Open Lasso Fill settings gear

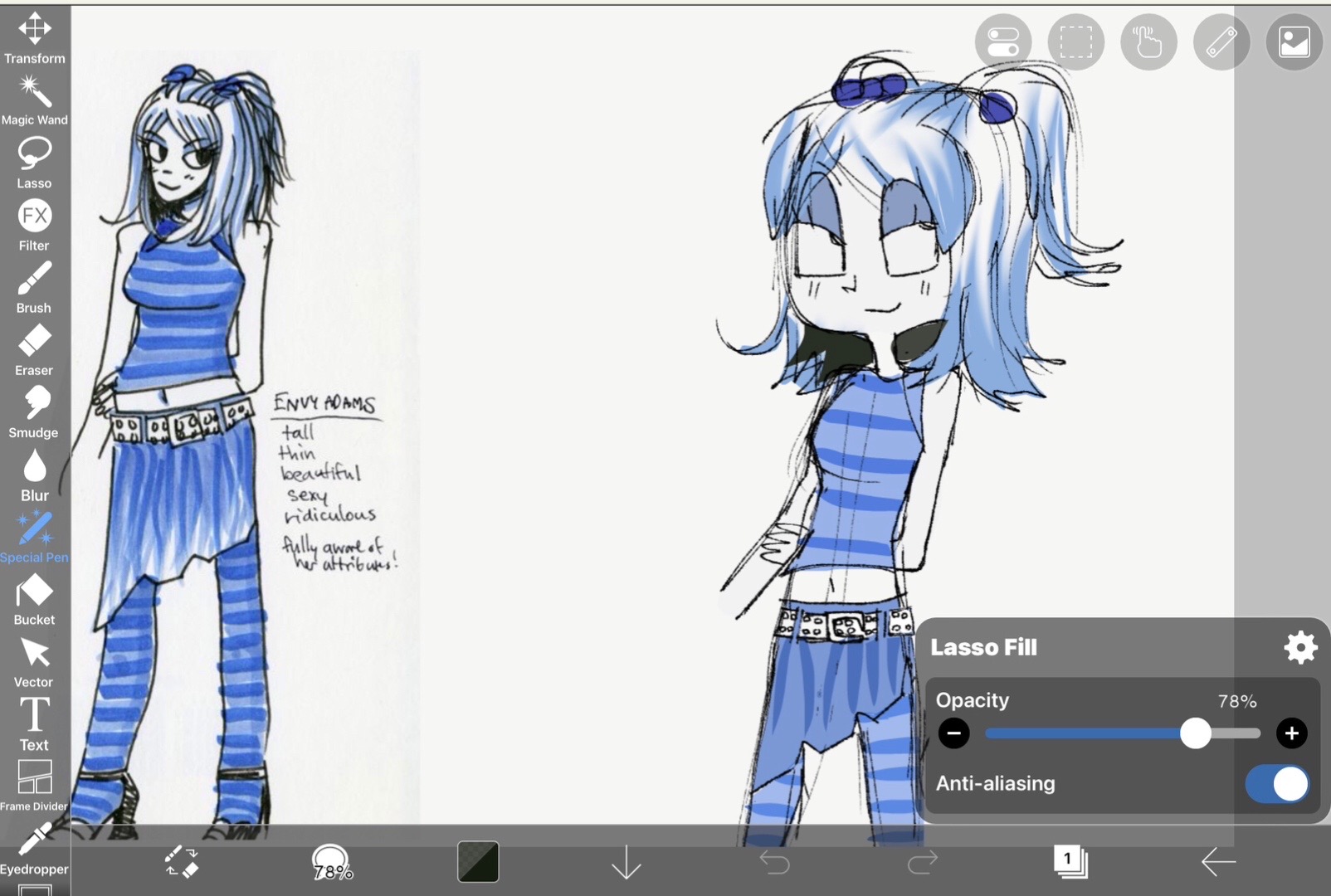(1300, 647)
